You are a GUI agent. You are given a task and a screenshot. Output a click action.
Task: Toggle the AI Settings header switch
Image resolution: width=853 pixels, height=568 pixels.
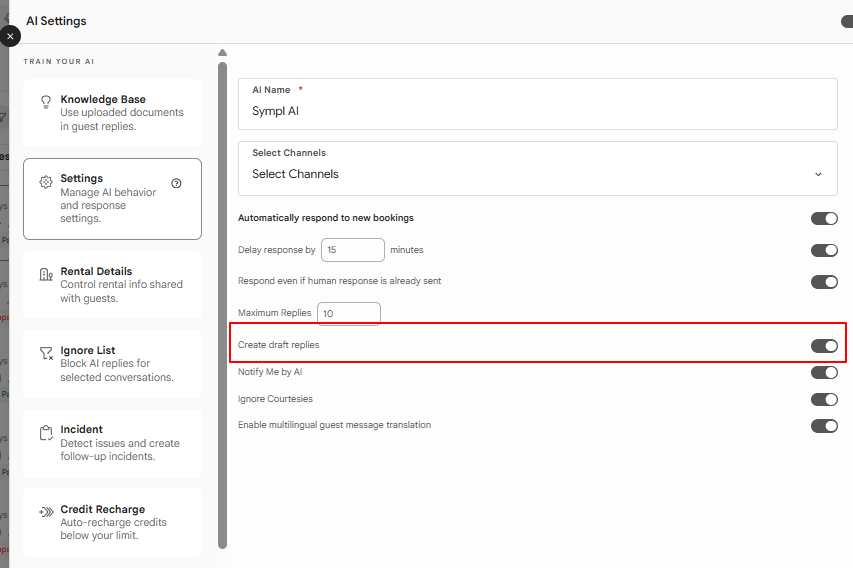click(847, 21)
